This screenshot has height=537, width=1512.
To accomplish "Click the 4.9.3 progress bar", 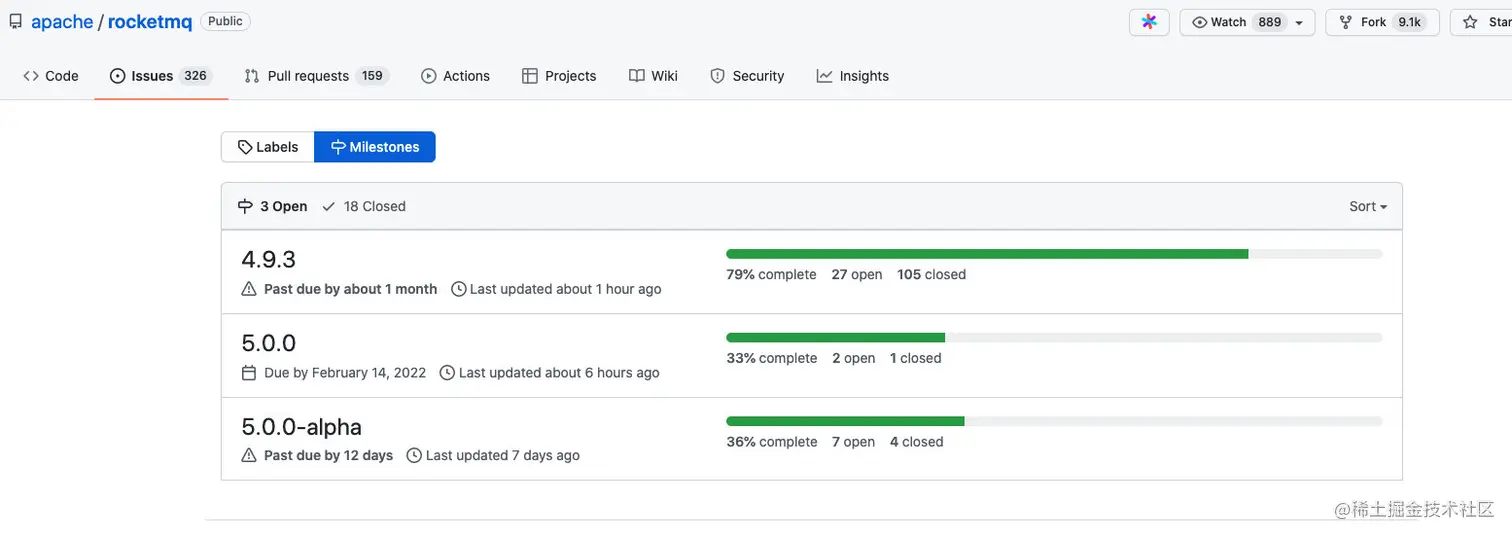I will [x=1054, y=254].
